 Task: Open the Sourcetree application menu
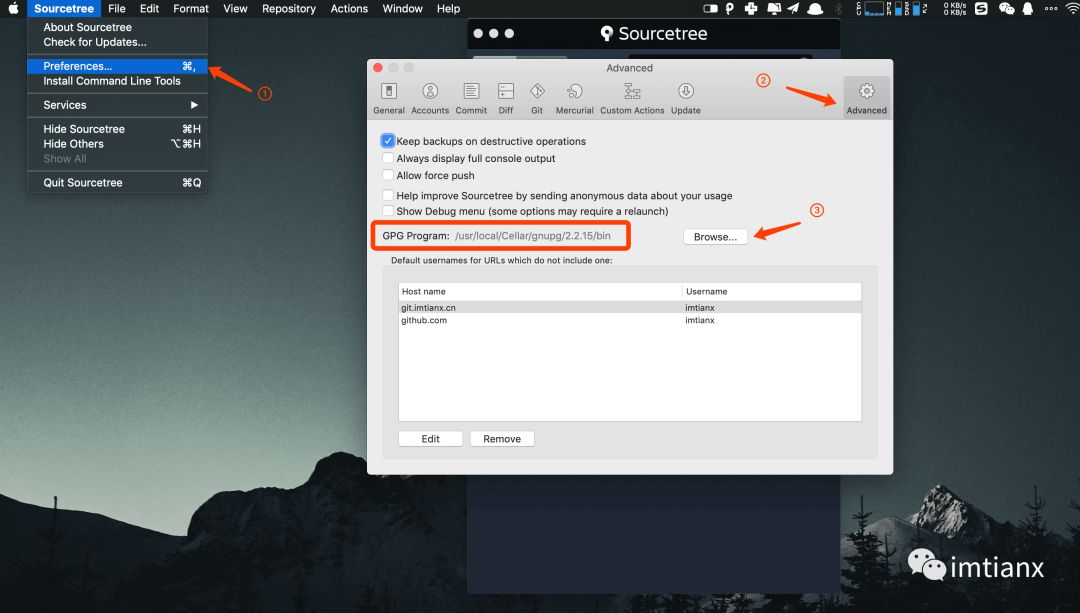pyautogui.click(x=63, y=8)
